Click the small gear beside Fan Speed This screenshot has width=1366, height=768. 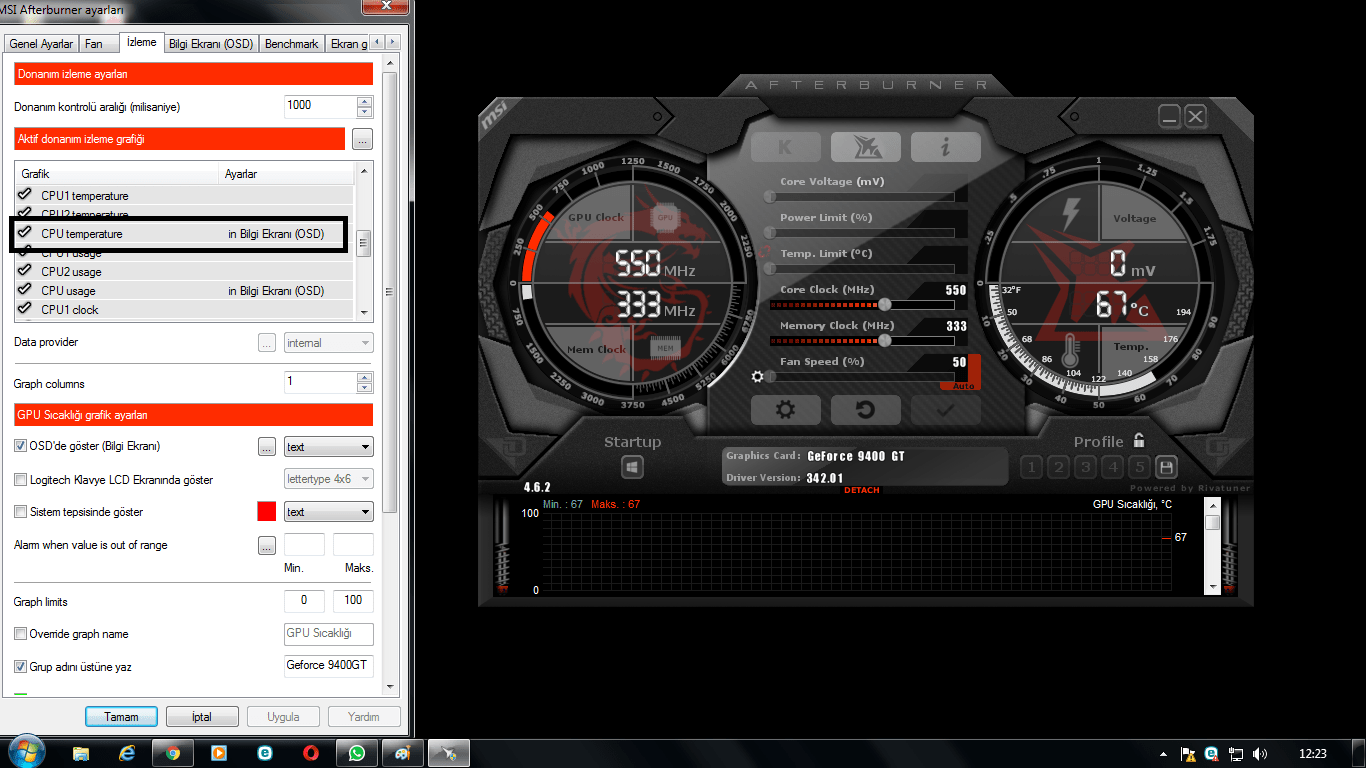click(x=757, y=377)
